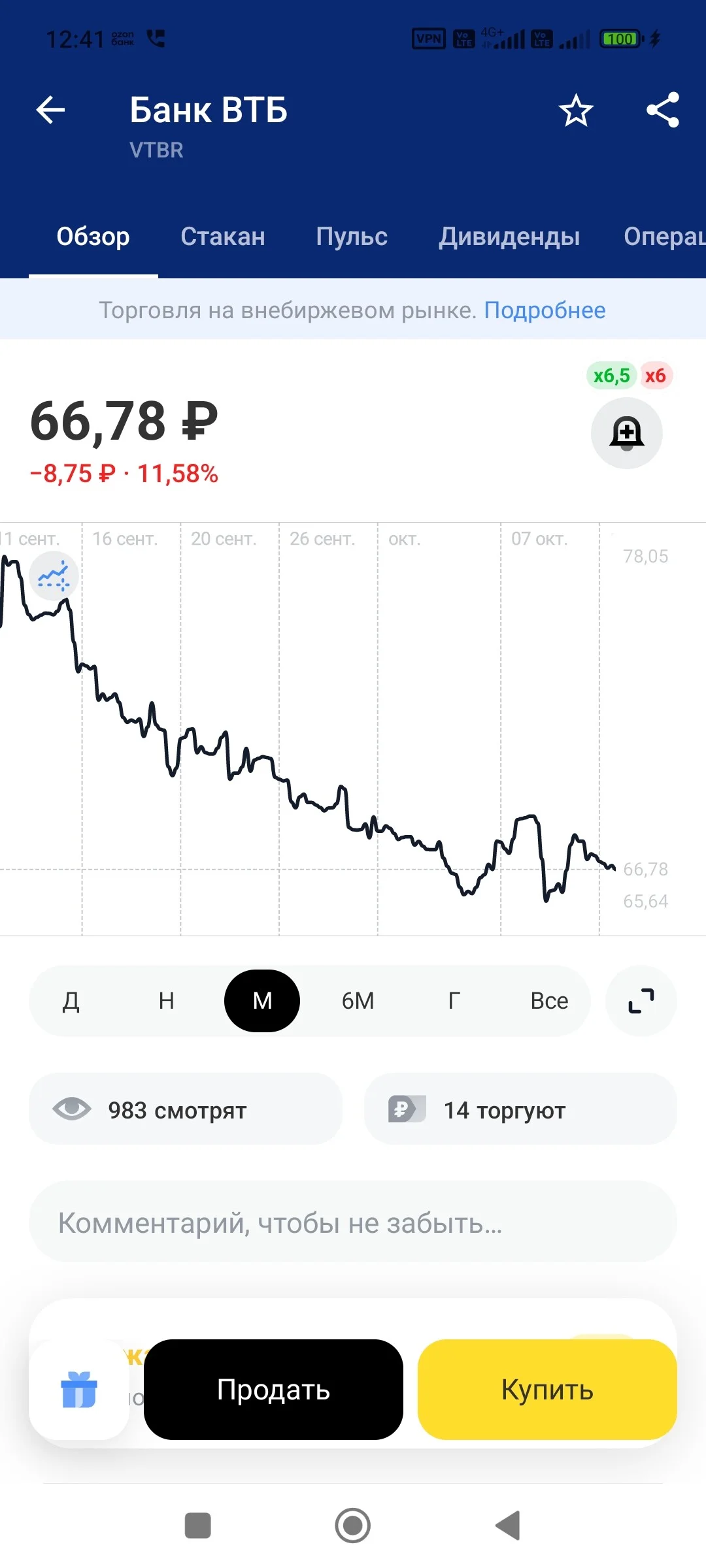This screenshot has width=706, height=1568.
Task: Focus the Комментарий note input field
Action: [353, 1222]
